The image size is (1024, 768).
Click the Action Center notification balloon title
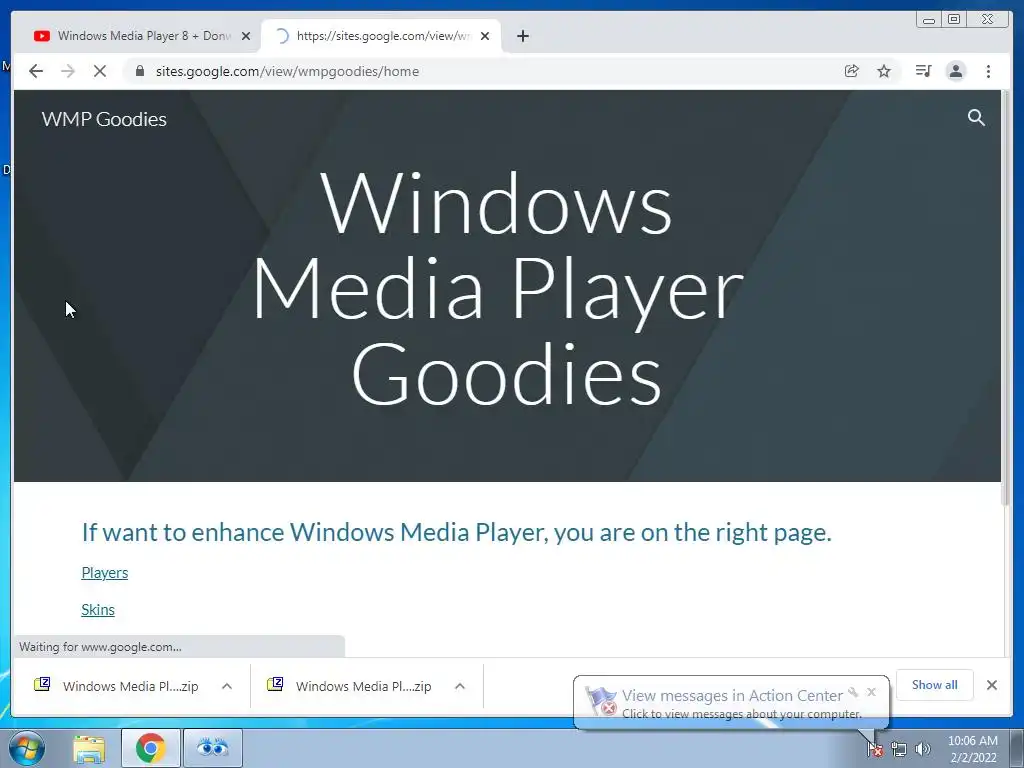point(732,696)
